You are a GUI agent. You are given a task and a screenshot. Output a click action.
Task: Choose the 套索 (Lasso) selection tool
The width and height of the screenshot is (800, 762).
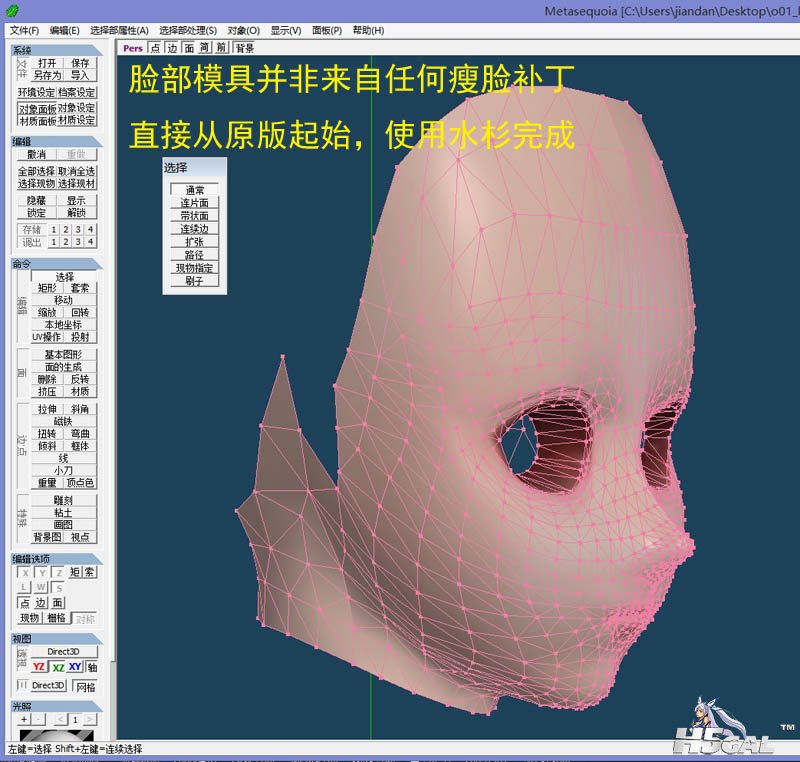tap(80, 288)
